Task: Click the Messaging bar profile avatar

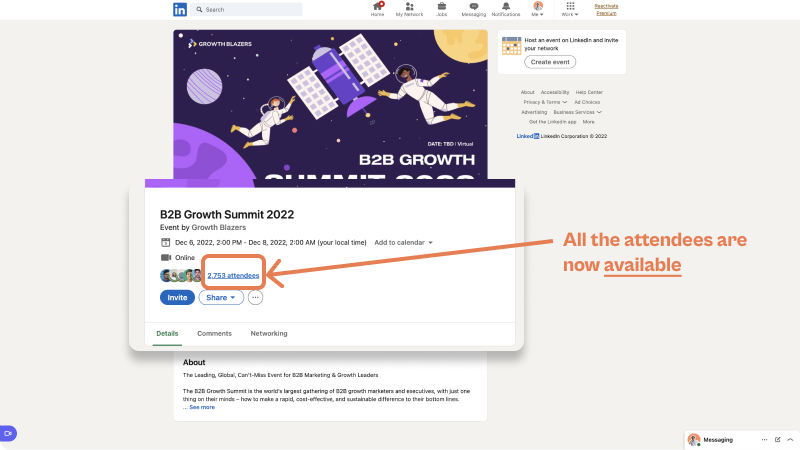Action: pos(694,440)
